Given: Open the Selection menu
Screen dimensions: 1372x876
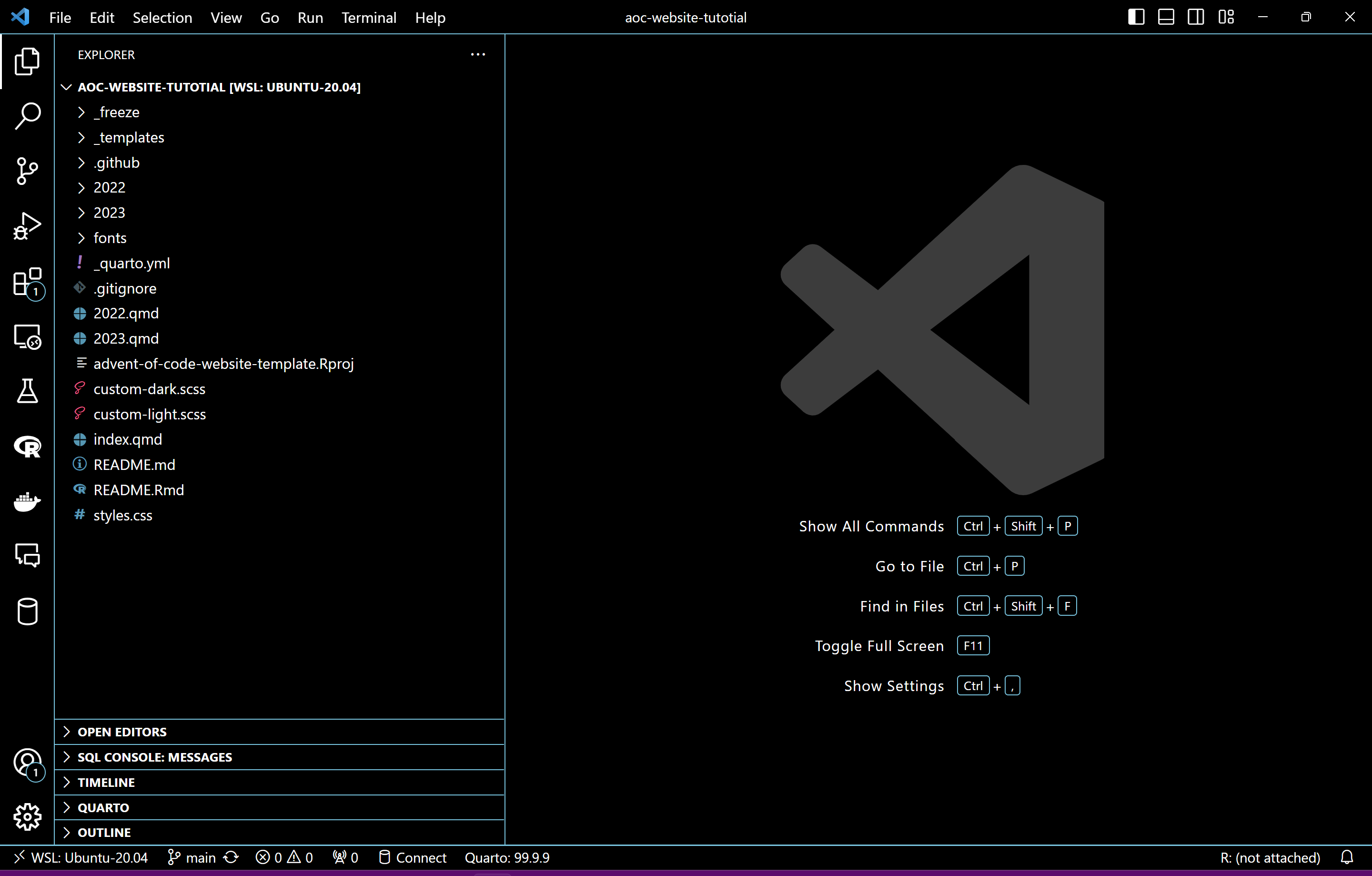Looking at the screenshot, I should click(x=162, y=18).
